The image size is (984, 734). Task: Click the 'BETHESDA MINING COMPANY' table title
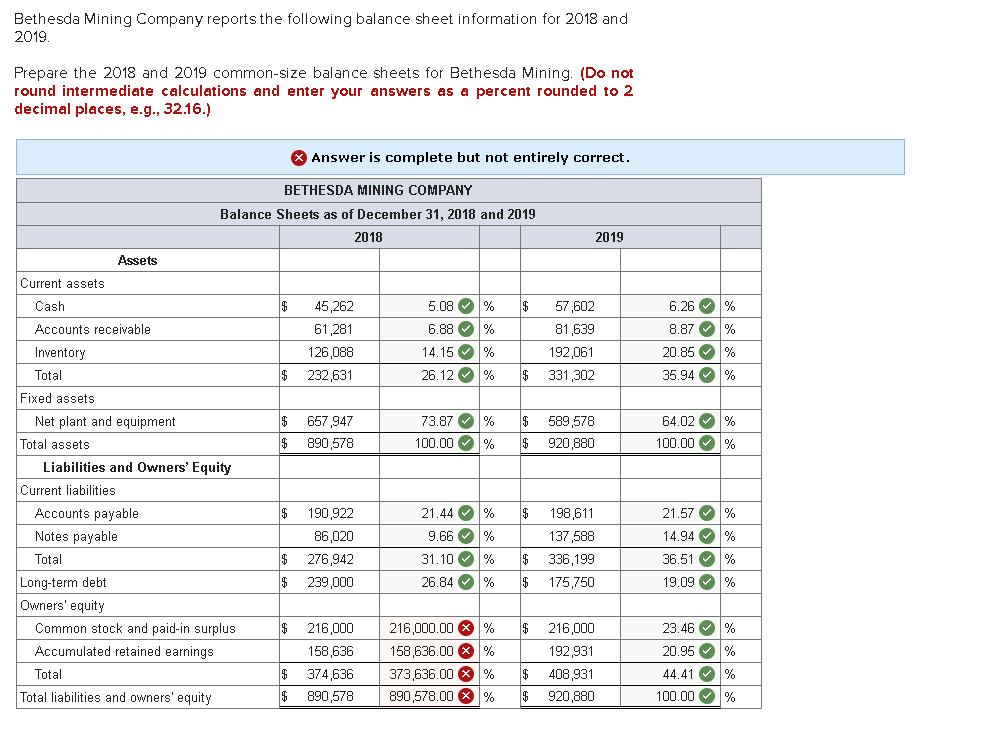[378, 190]
